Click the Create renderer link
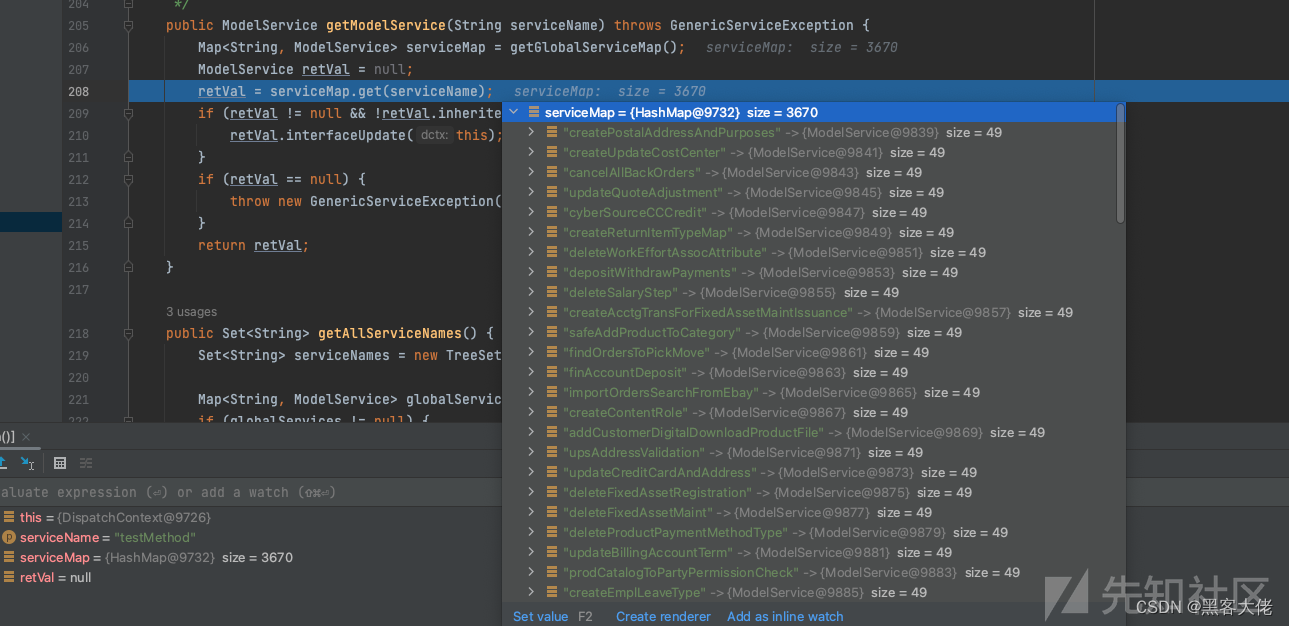This screenshot has height=626, width=1289. coord(662,616)
